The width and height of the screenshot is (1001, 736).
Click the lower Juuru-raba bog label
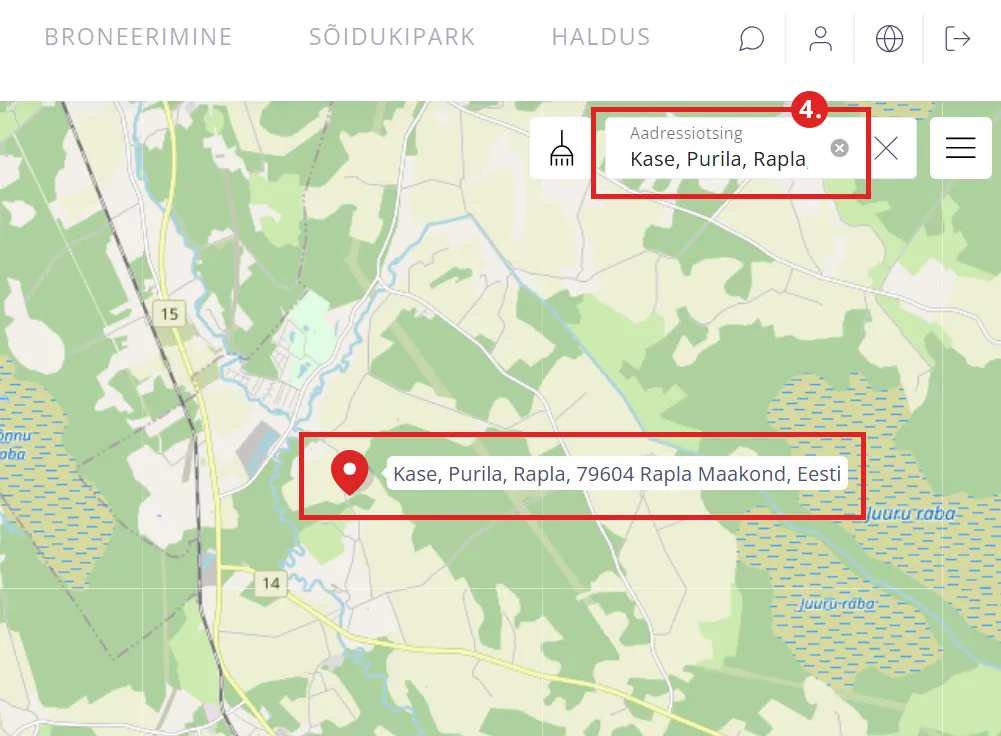point(836,604)
